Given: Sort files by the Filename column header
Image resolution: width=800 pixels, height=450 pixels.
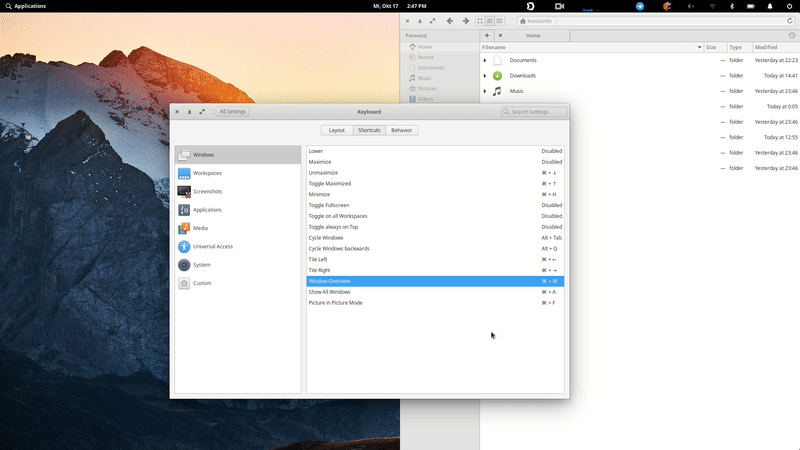Looking at the screenshot, I should click(x=592, y=47).
